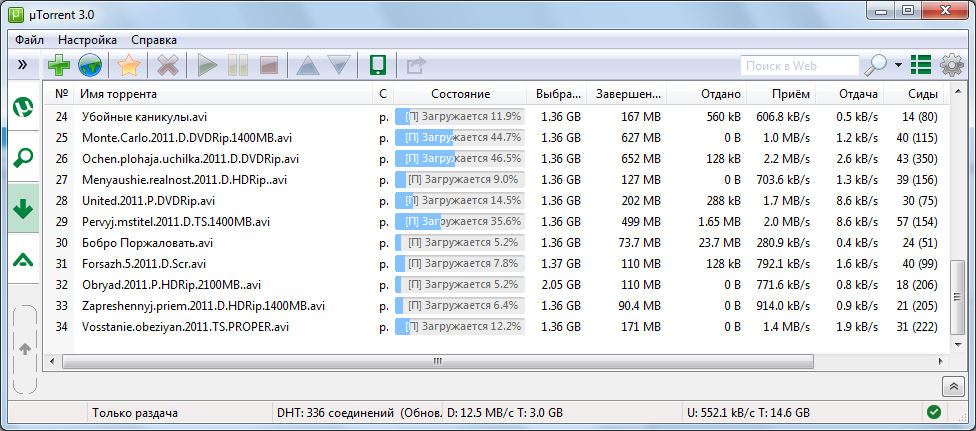This screenshot has width=976, height=431.
Task: Click the Add Torrent from URL globe icon
Action: 90,66
